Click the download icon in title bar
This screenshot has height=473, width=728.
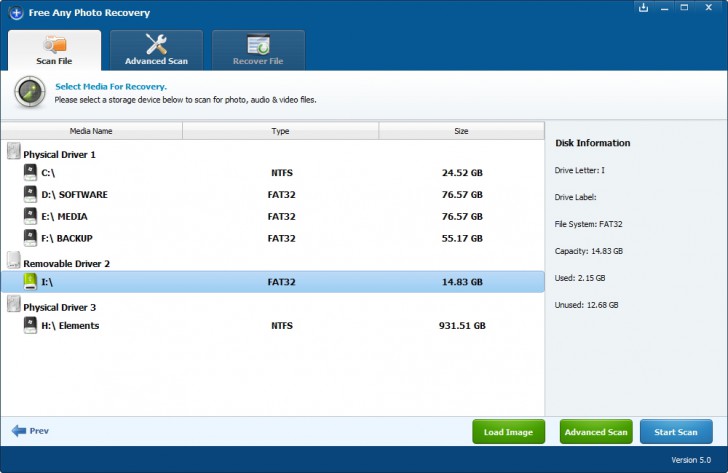[643, 7]
